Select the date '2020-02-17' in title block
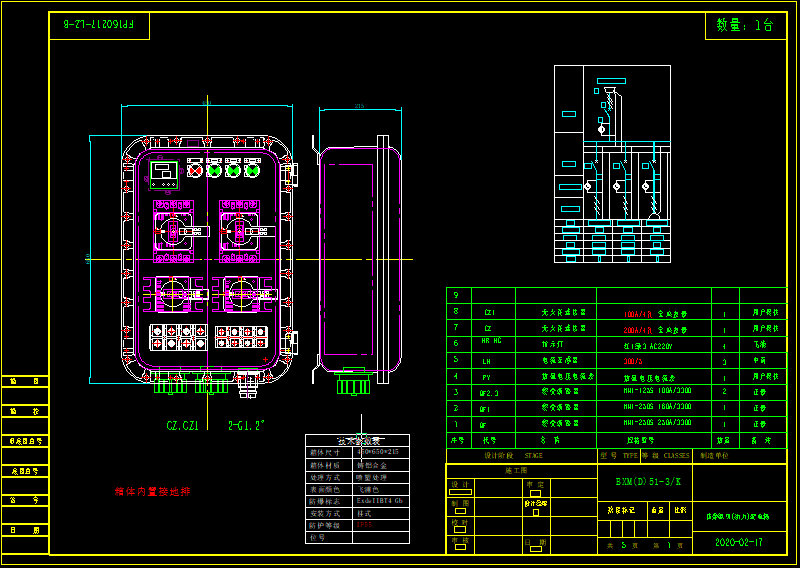This screenshot has height=568, width=800. [738, 542]
